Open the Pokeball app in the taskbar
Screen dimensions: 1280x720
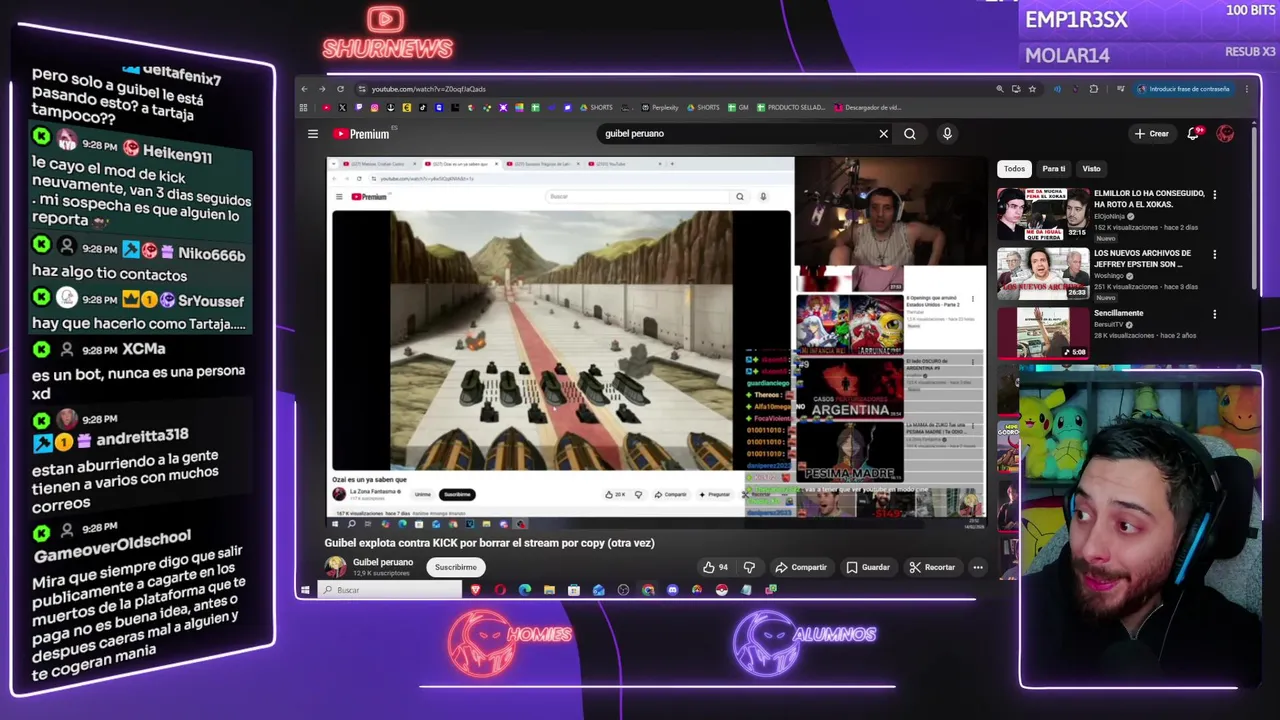tap(721, 590)
